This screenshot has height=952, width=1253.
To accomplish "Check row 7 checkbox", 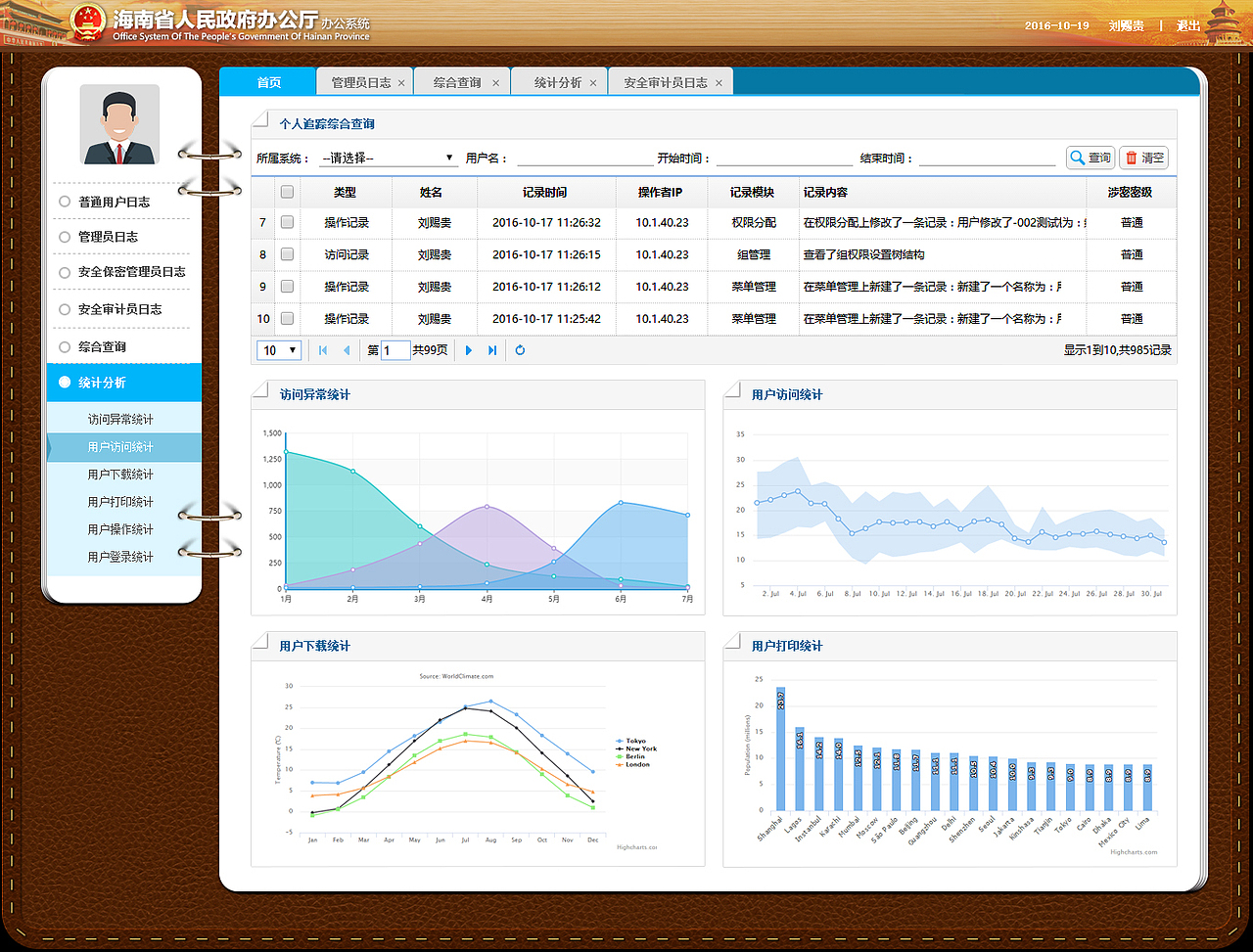I will point(287,223).
